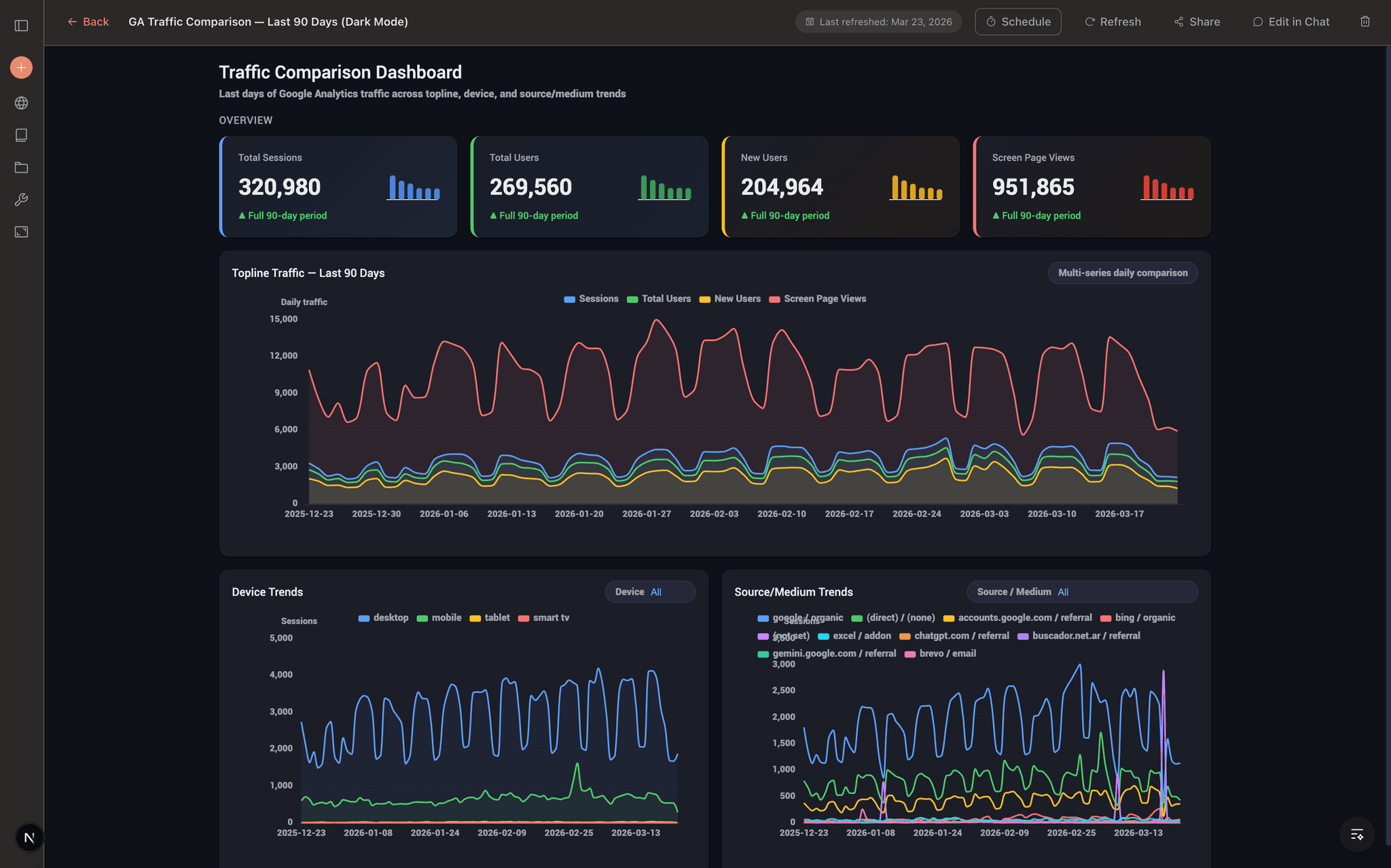Click the New Users 204,964 value
1391x868 pixels.
[x=782, y=187]
